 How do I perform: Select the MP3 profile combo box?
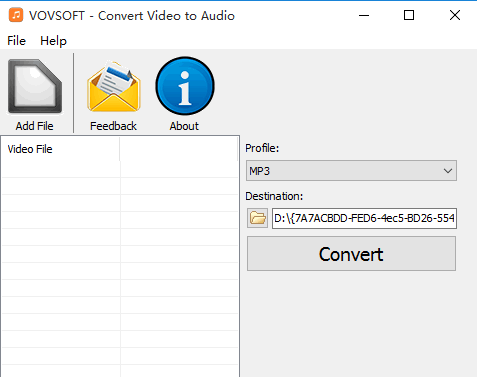pyautogui.click(x=351, y=171)
